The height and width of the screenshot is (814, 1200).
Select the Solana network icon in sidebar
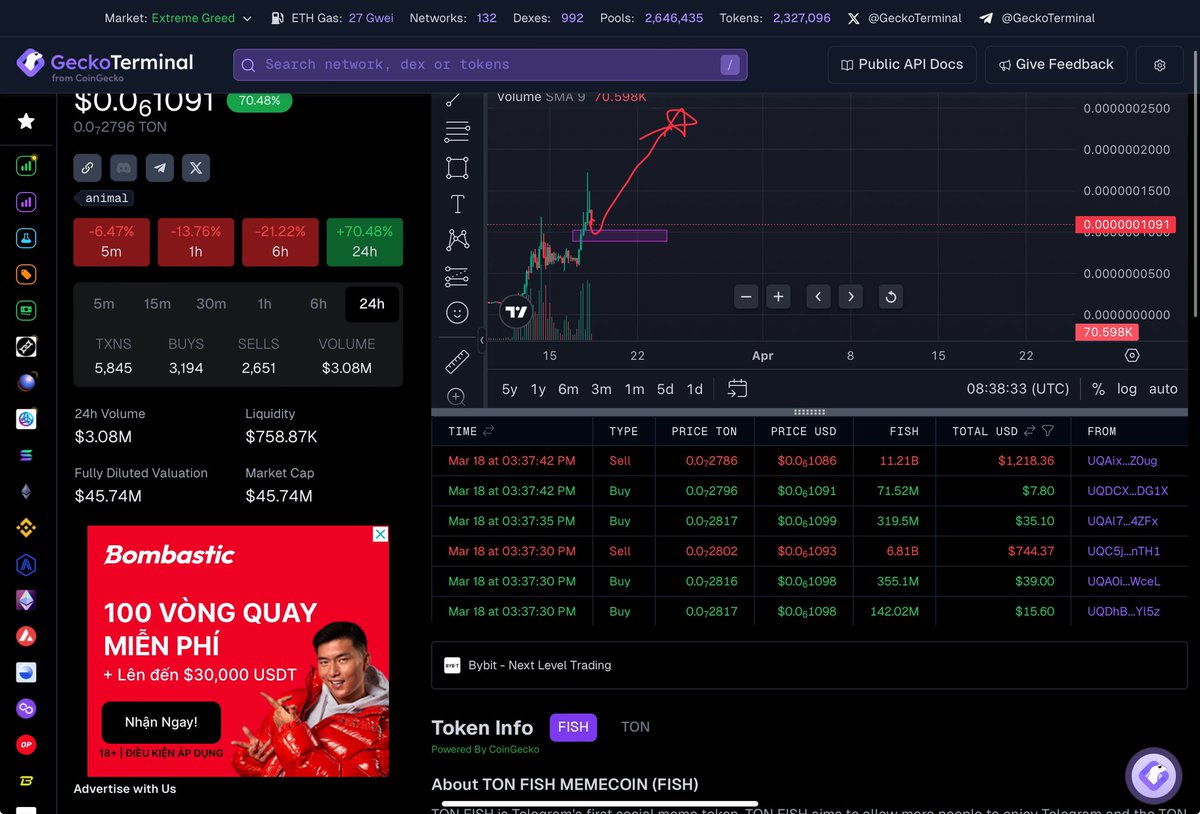(x=26, y=455)
